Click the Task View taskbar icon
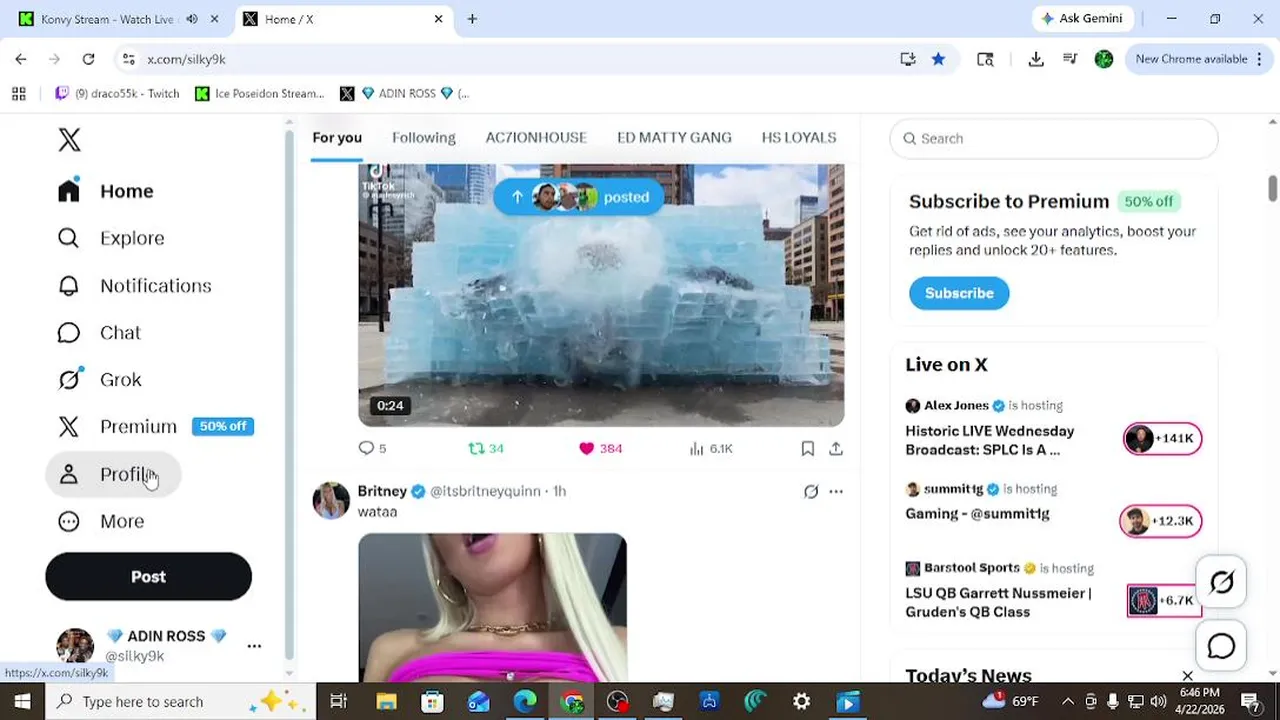Image resolution: width=1280 pixels, height=720 pixels. click(x=338, y=702)
